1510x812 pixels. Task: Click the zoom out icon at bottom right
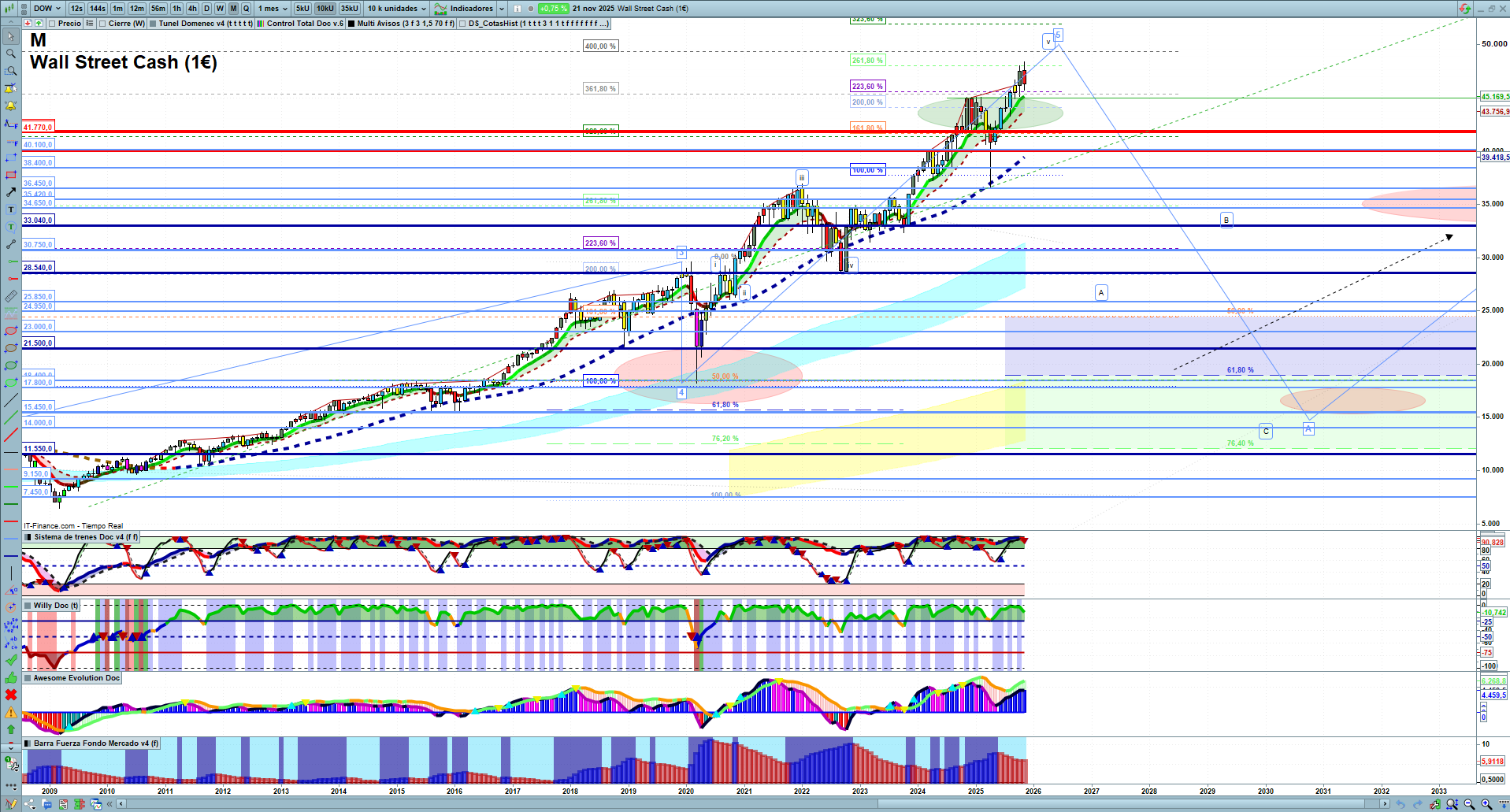tap(1469, 804)
